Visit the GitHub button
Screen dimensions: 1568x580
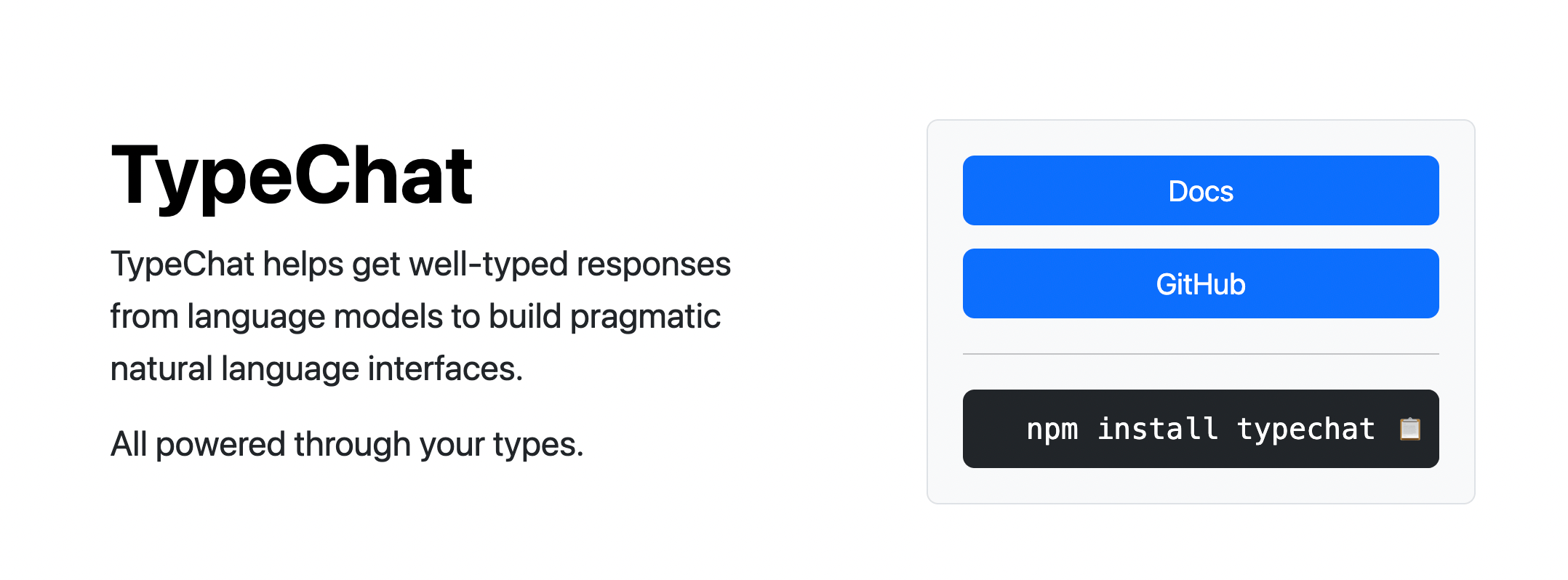pos(1201,283)
